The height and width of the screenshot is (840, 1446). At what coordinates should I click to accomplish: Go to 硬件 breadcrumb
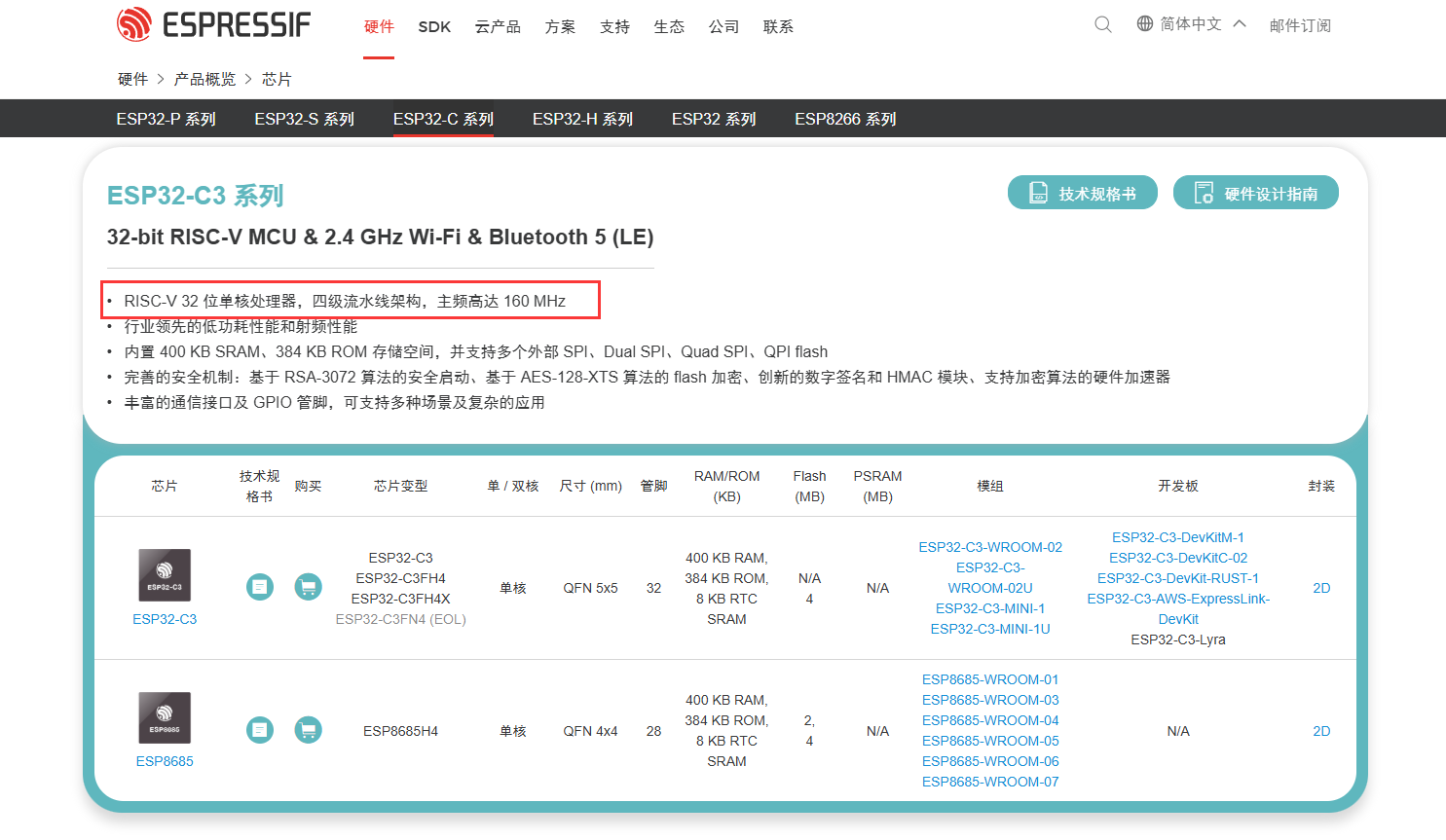coord(132,79)
